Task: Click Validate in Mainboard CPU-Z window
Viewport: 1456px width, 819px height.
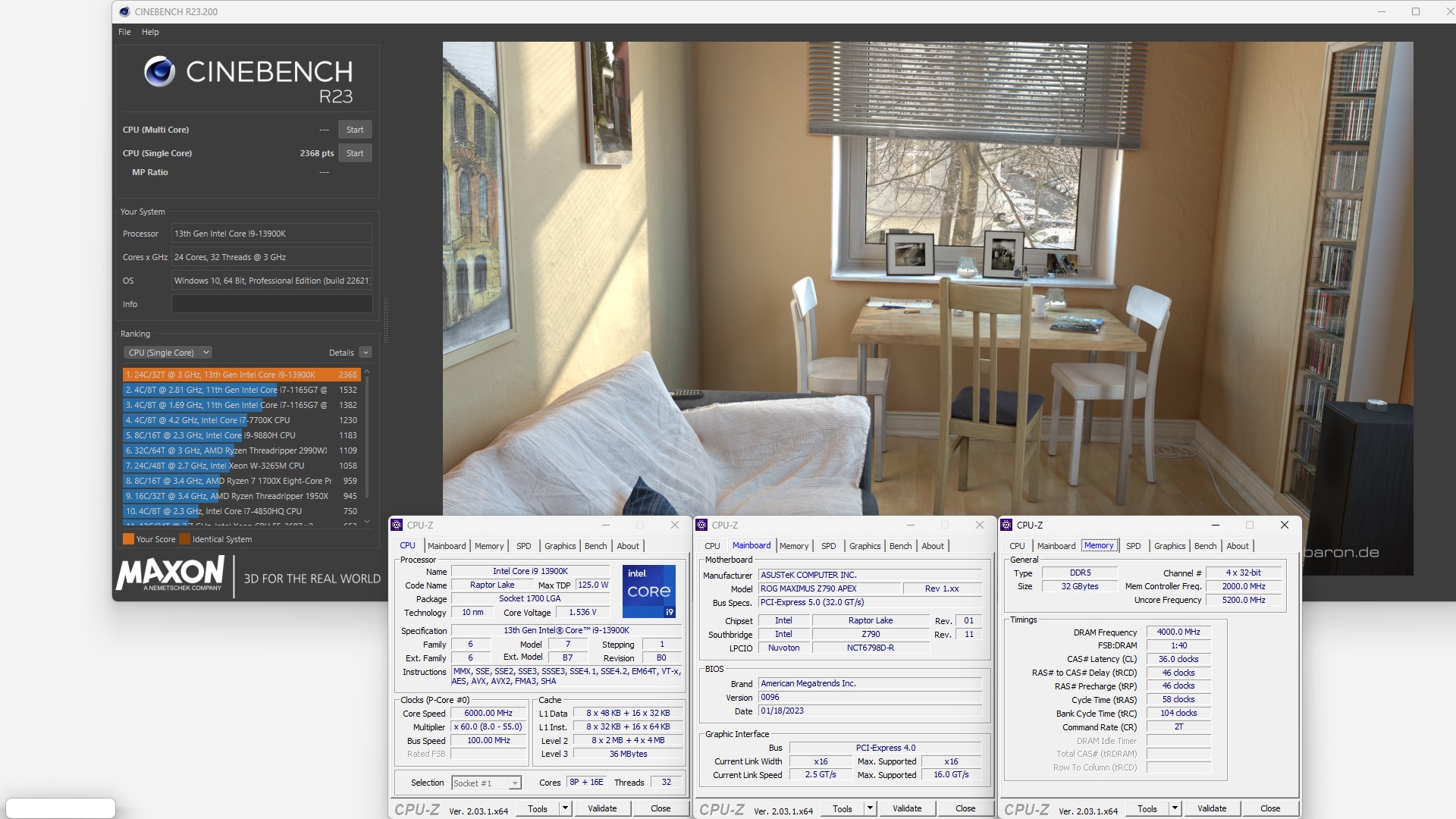Action: point(907,809)
